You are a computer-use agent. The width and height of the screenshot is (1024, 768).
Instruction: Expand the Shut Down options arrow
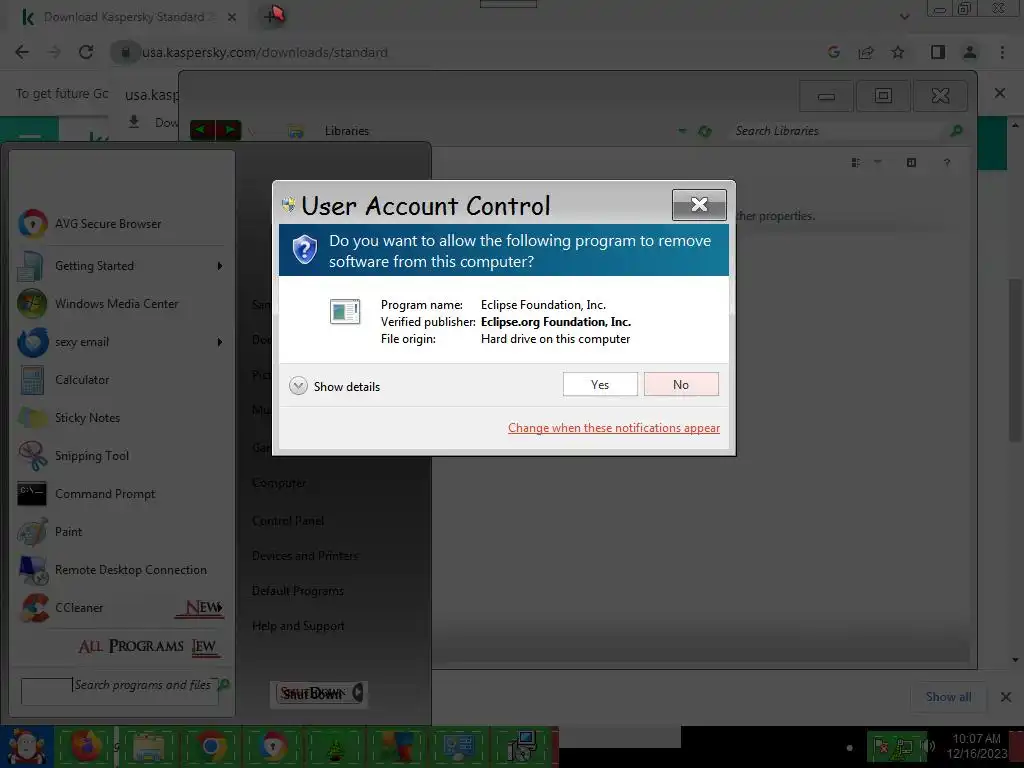(357, 693)
